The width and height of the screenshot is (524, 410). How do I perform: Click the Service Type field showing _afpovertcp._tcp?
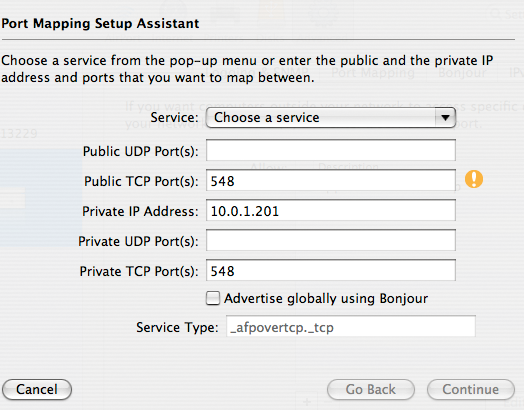(351, 326)
